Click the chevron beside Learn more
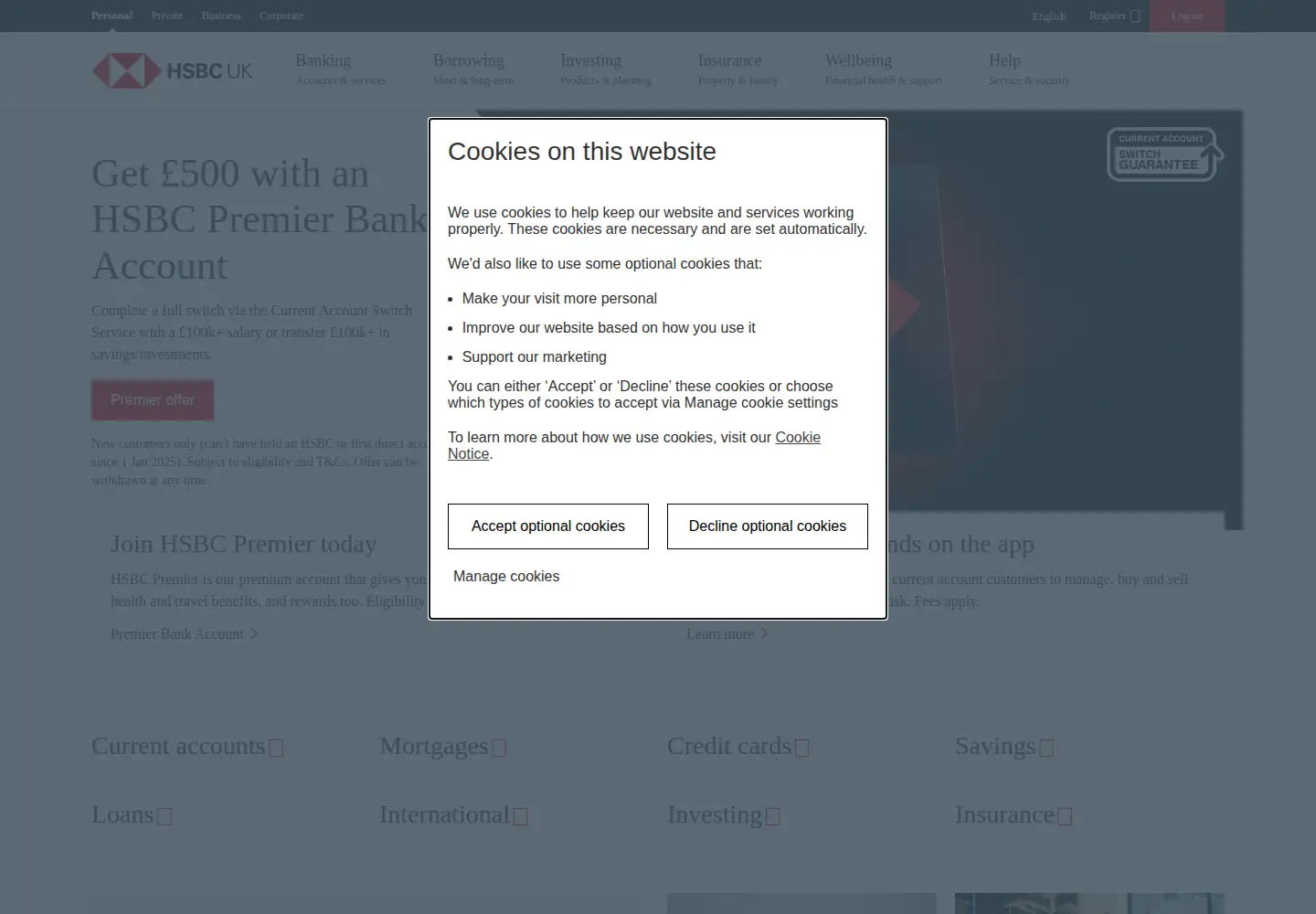The height and width of the screenshot is (914, 1316). click(x=764, y=634)
